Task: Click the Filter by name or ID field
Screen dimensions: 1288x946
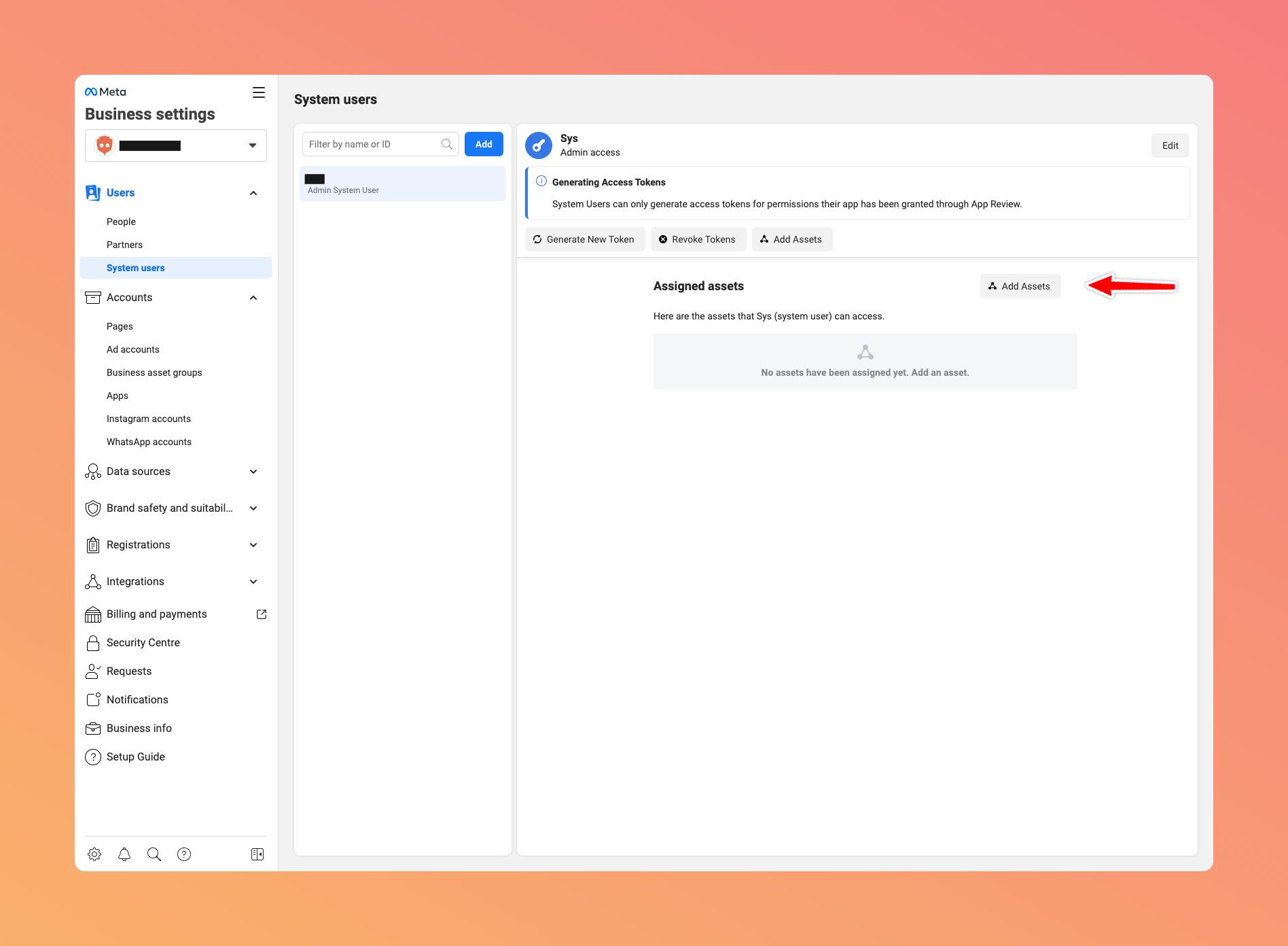Action: click(x=372, y=144)
